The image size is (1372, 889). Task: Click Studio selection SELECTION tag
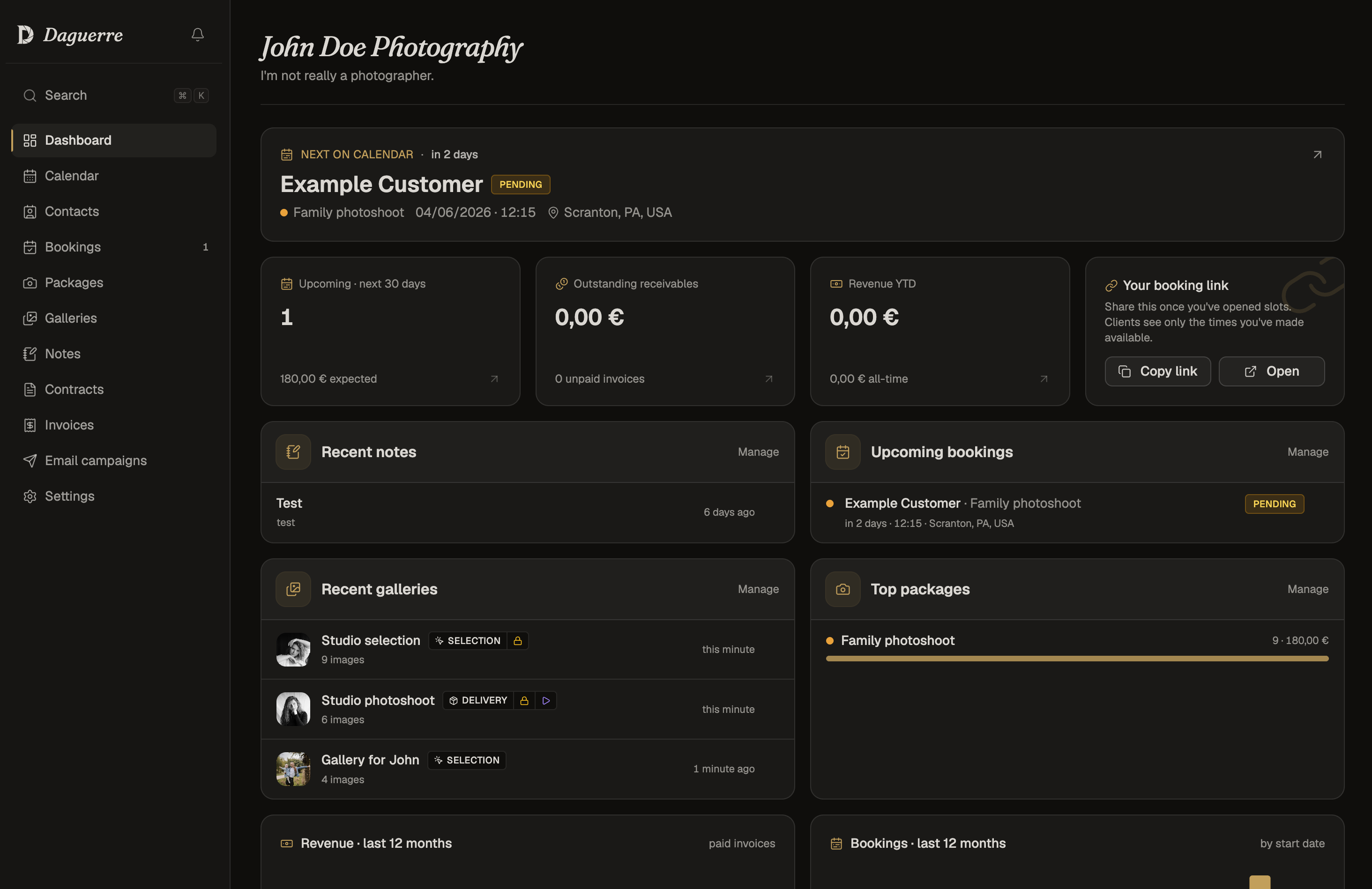click(468, 641)
